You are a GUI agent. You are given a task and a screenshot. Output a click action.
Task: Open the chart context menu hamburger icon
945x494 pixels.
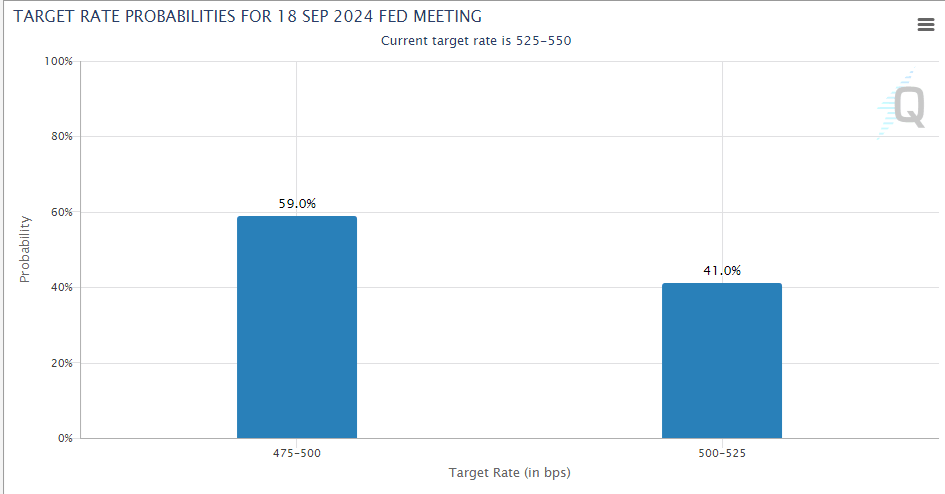pyautogui.click(x=925, y=25)
